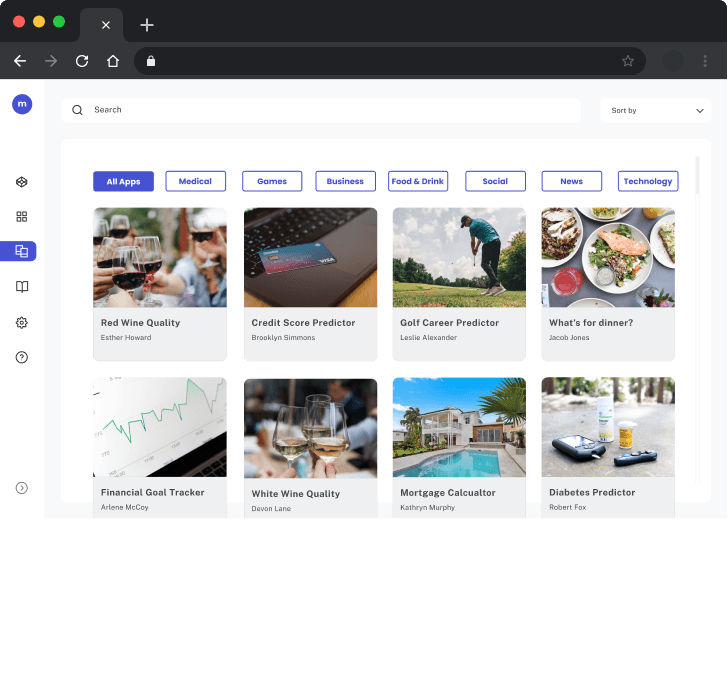Click author name Kathryn Murphy

tap(428, 507)
